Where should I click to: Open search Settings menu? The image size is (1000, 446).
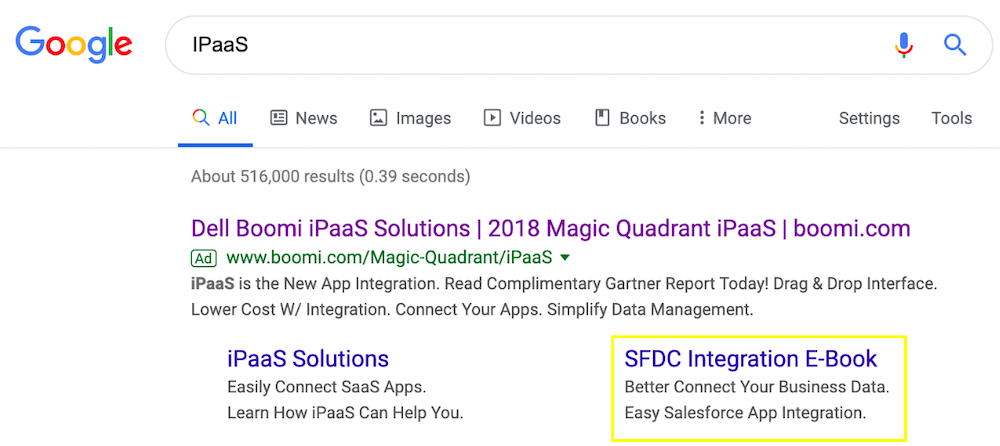pos(869,118)
